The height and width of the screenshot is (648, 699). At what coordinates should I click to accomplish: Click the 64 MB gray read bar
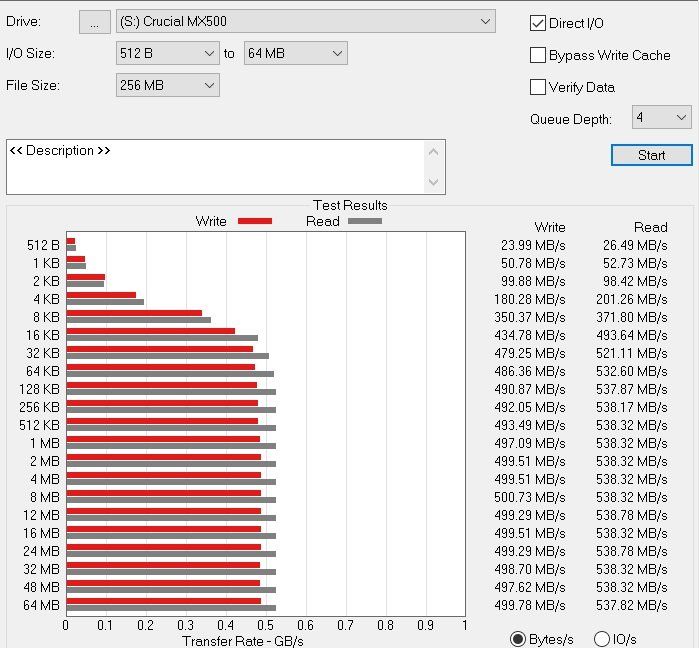pyautogui.click(x=171, y=608)
